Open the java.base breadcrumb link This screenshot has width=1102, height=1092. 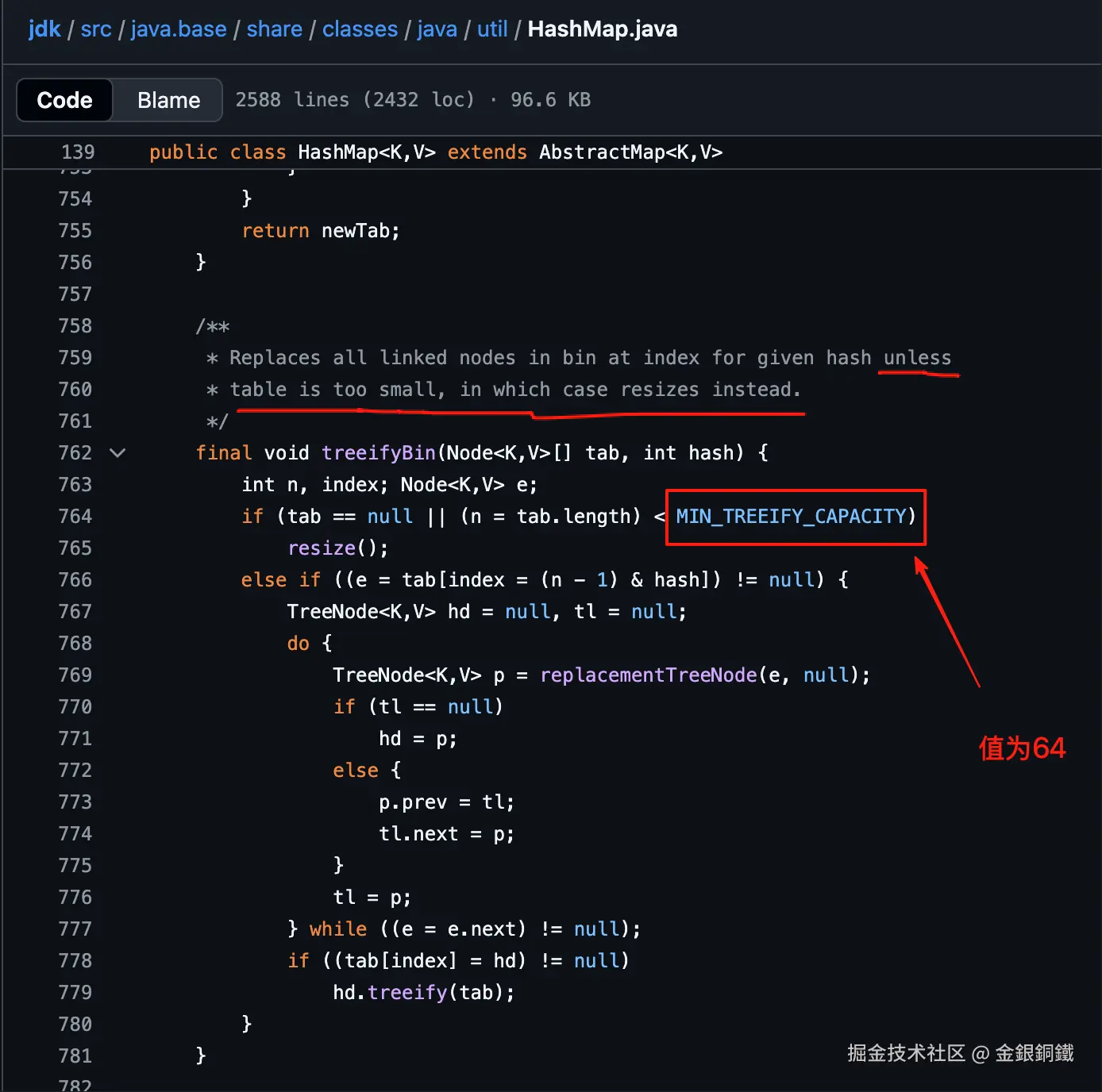(179, 29)
